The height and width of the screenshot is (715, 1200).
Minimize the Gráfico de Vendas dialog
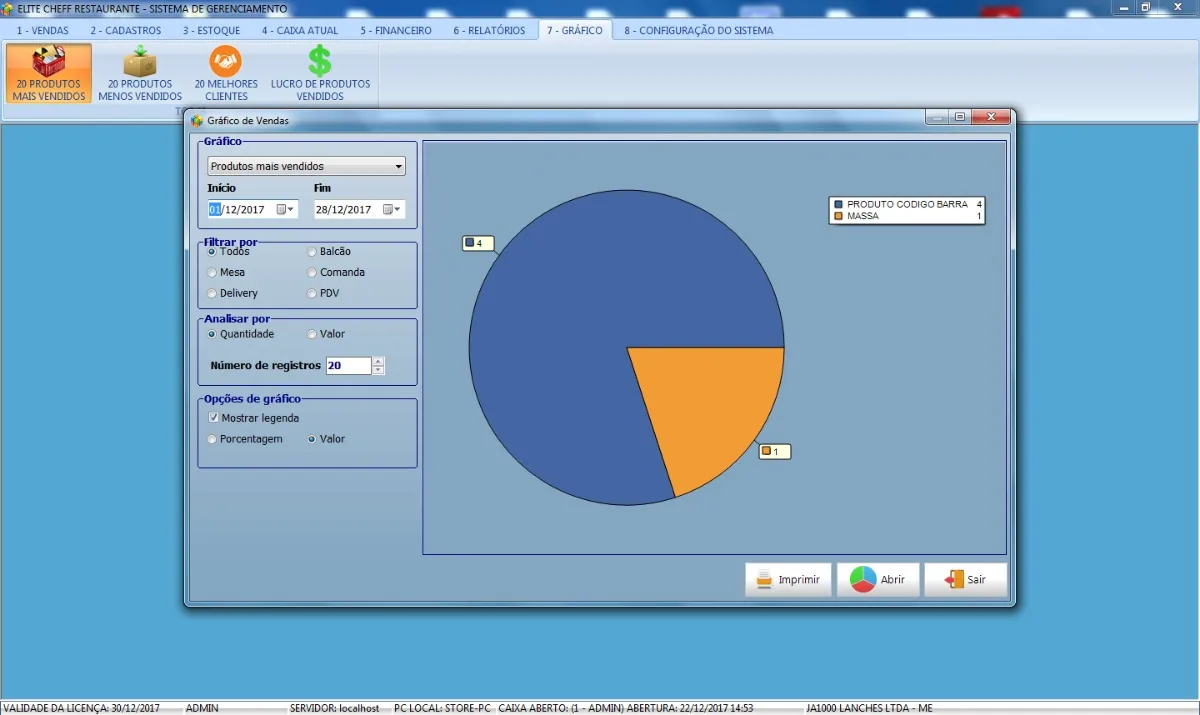(x=937, y=117)
